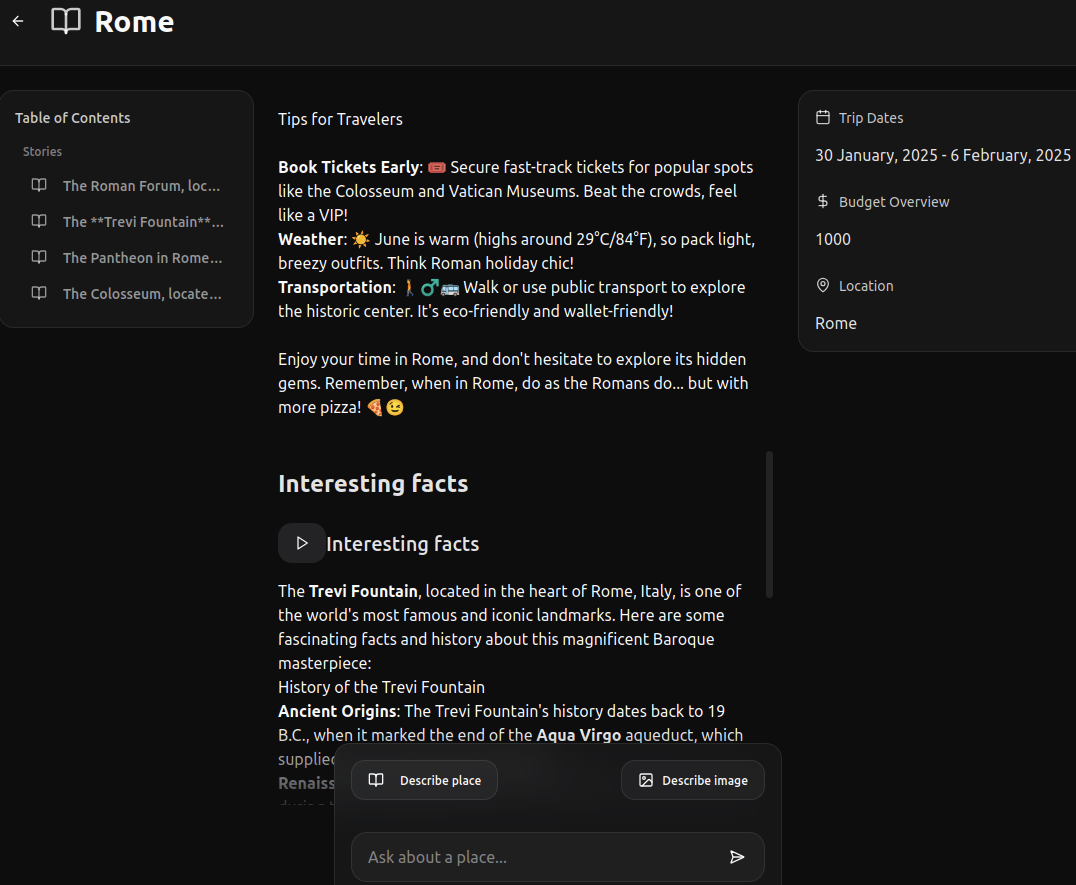Click the location pin icon

coord(823,286)
